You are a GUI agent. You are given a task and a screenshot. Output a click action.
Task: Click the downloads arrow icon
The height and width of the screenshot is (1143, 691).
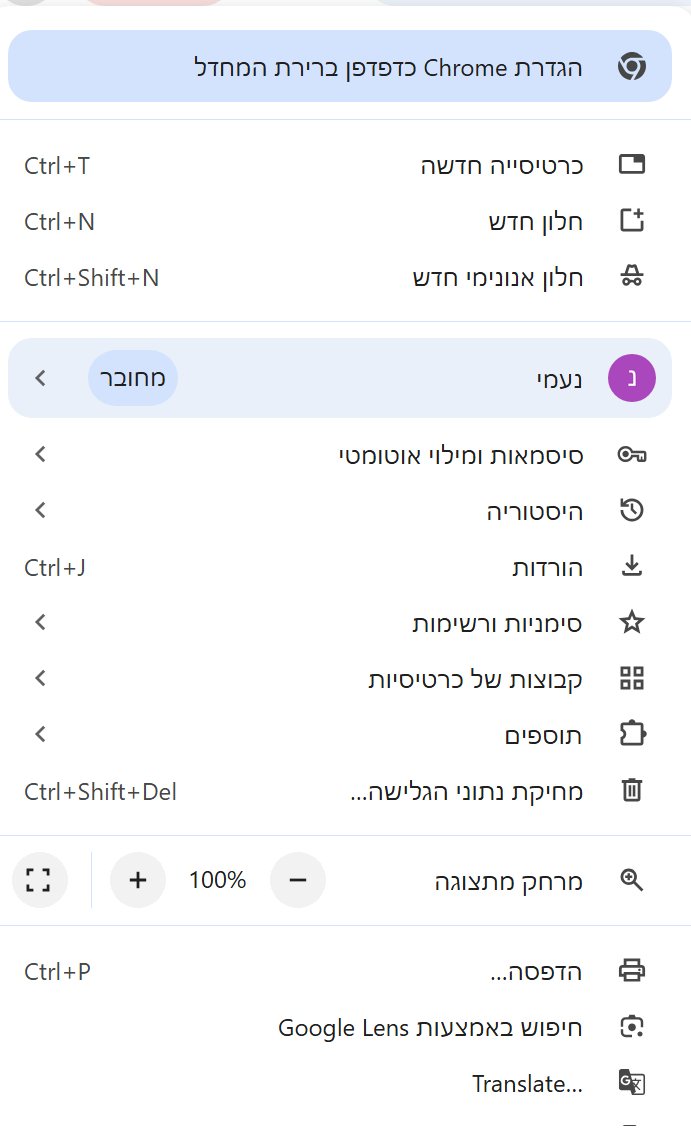tap(632, 567)
